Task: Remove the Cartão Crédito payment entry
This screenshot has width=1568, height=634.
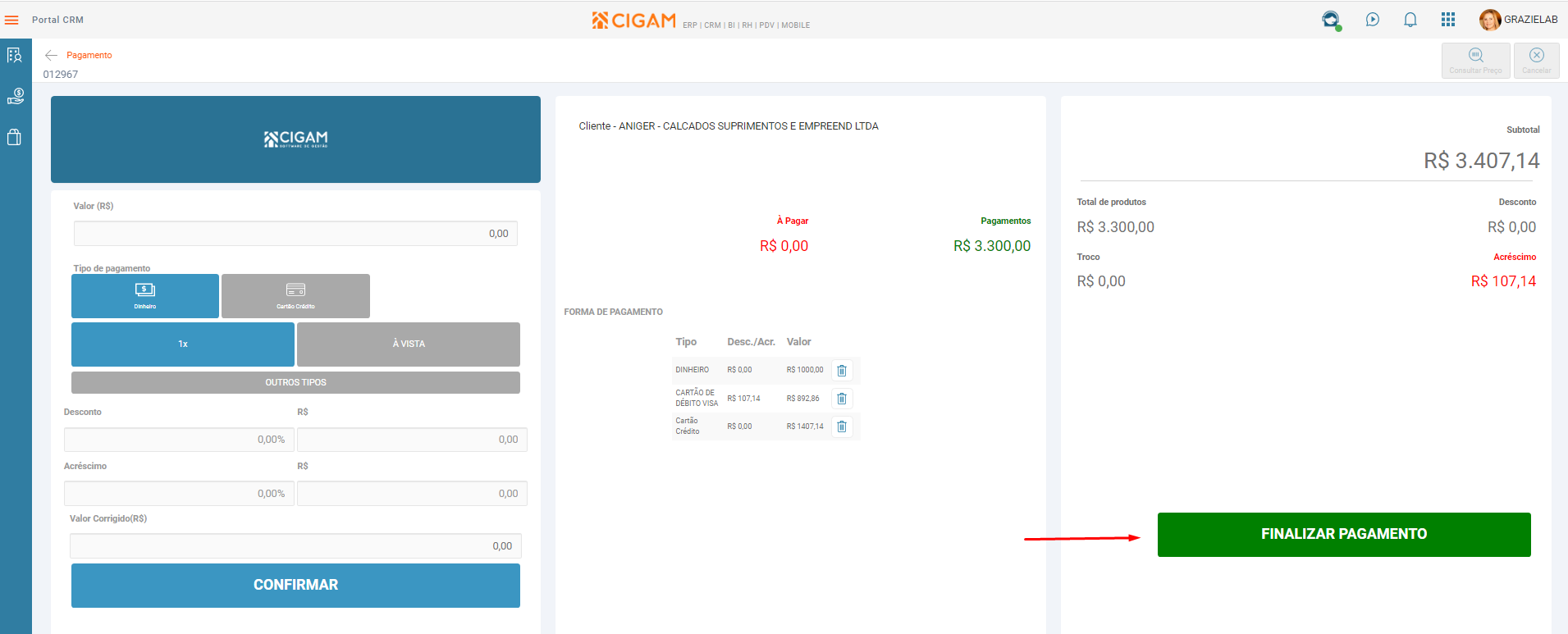Action: [842, 426]
